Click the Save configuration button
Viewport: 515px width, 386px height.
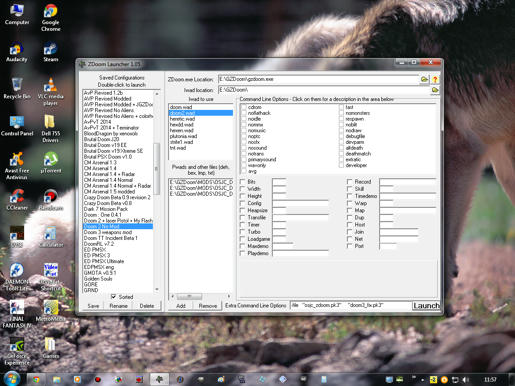93,306
